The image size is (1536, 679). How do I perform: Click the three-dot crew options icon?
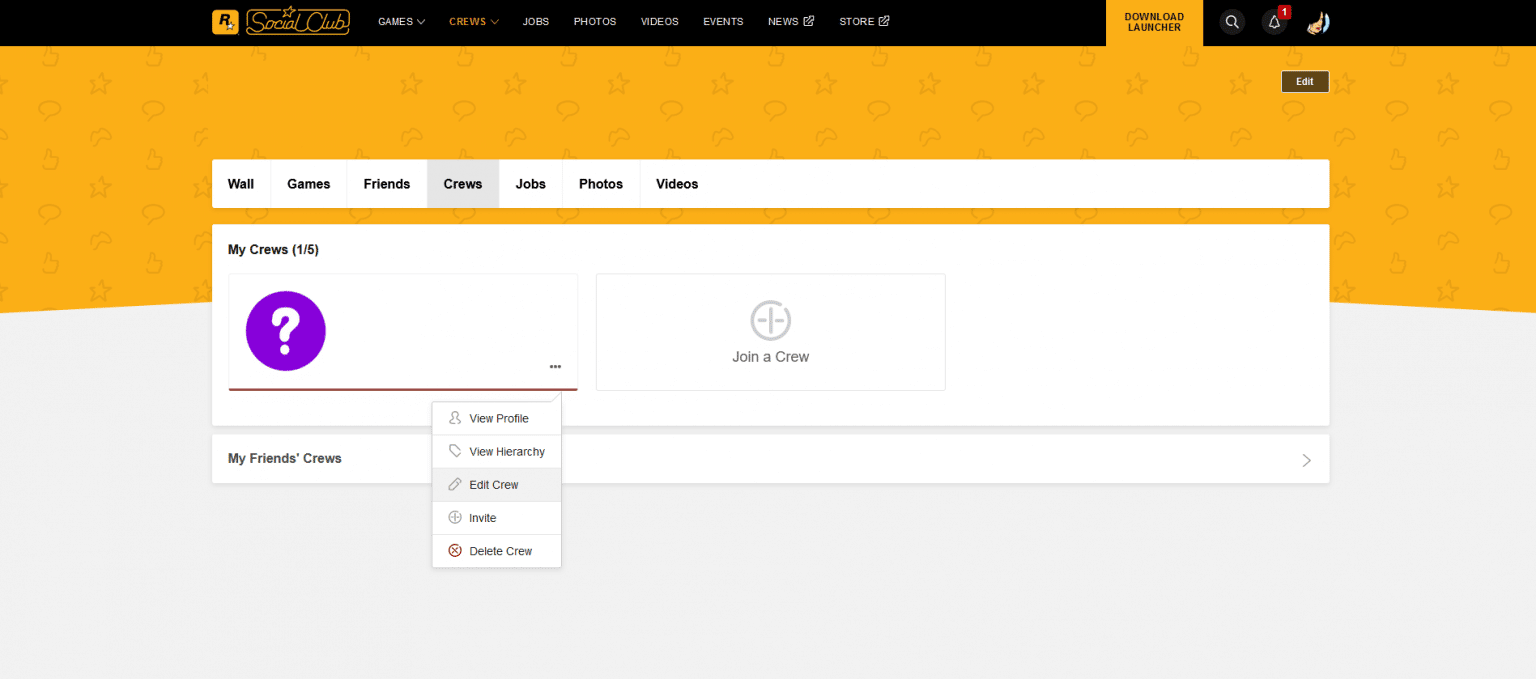(555, 367)
